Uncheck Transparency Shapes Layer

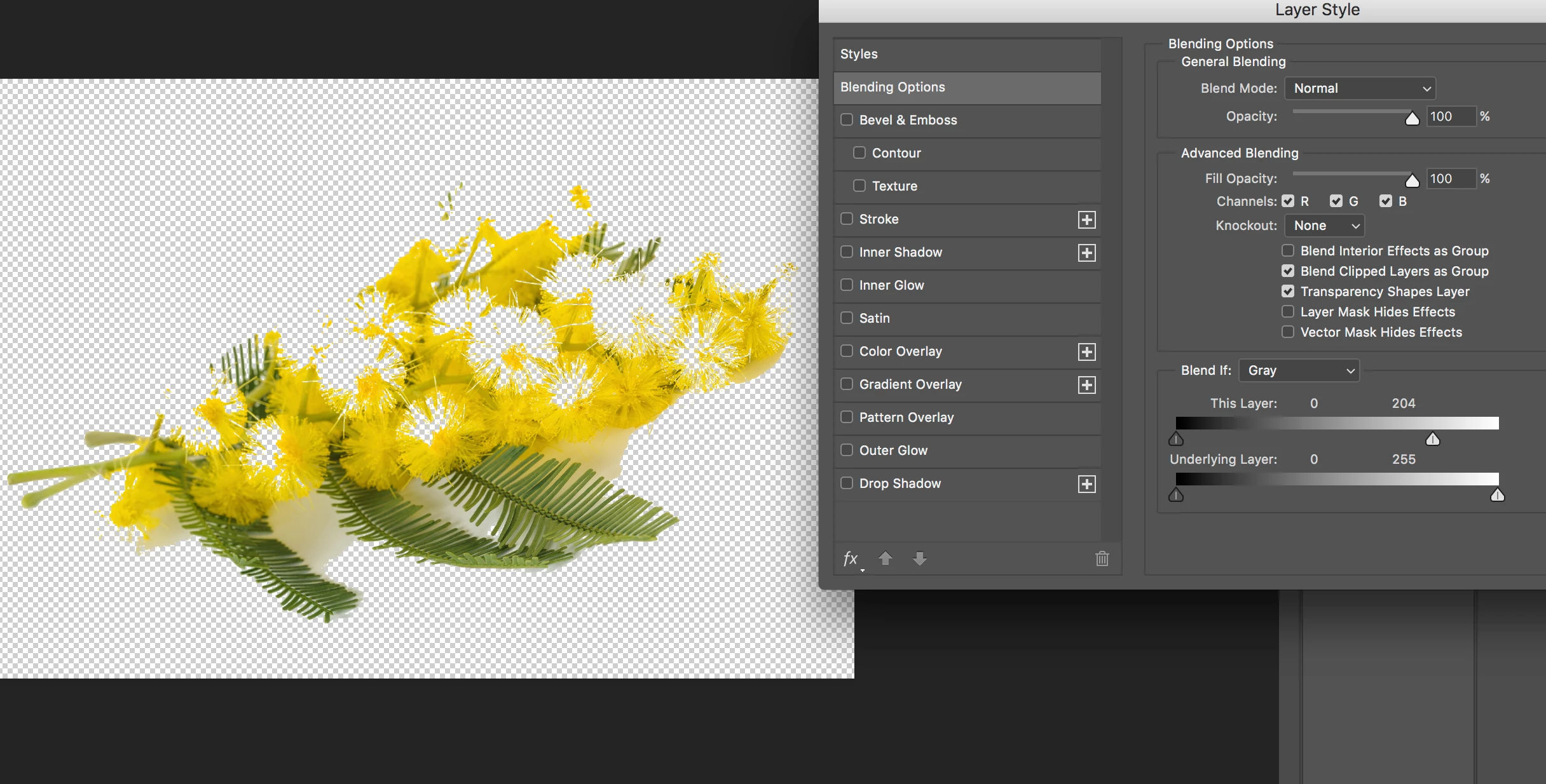point(1288,291)
